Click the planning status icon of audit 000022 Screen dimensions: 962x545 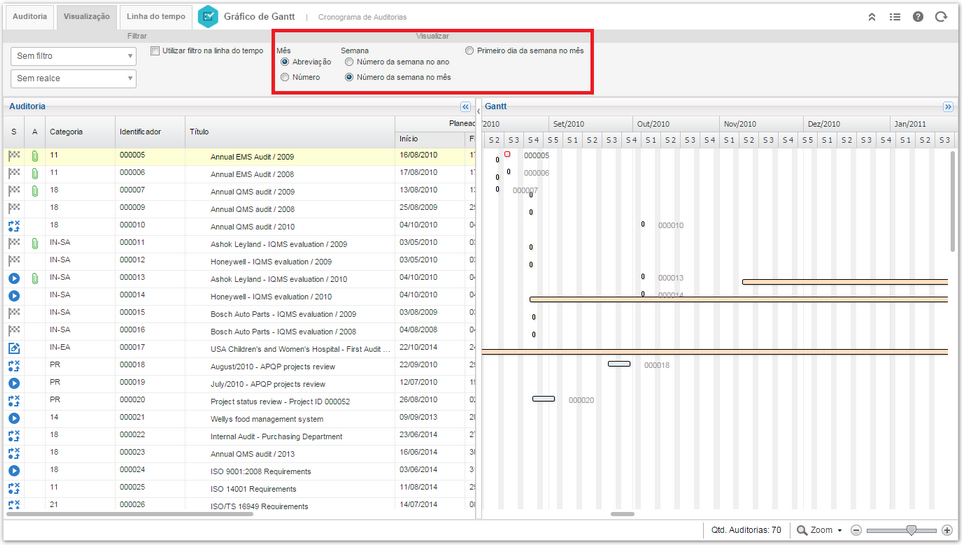point(14,436)
